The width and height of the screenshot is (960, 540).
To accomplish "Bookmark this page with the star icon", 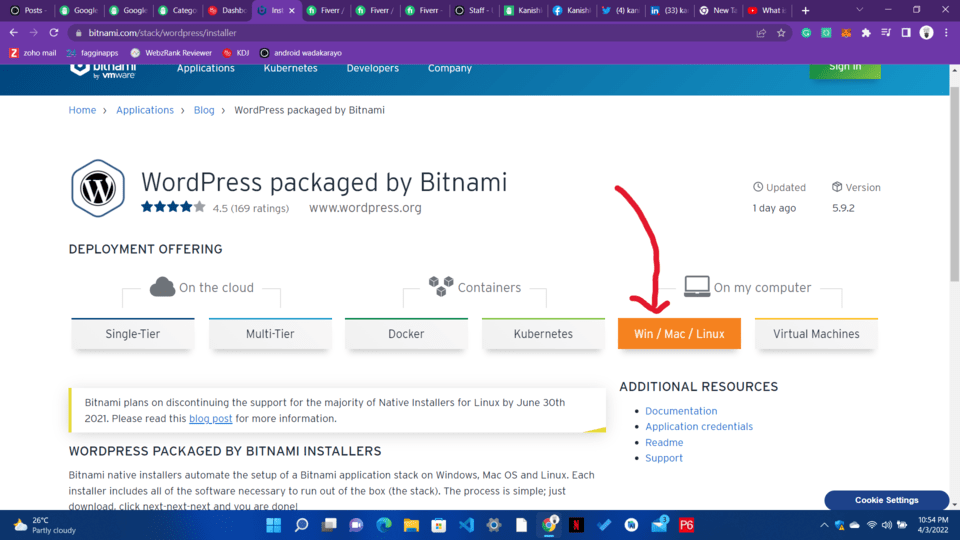I will tap(781, 33).
